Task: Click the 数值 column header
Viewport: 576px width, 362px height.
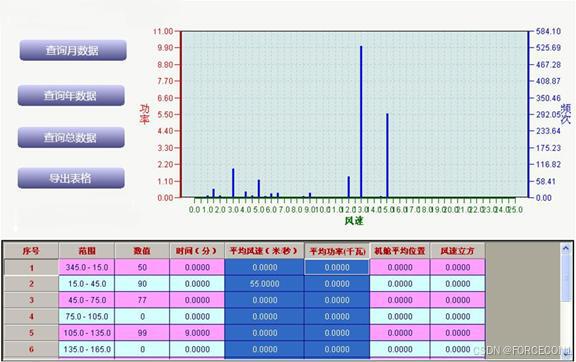Action: [x=142, y=251]
